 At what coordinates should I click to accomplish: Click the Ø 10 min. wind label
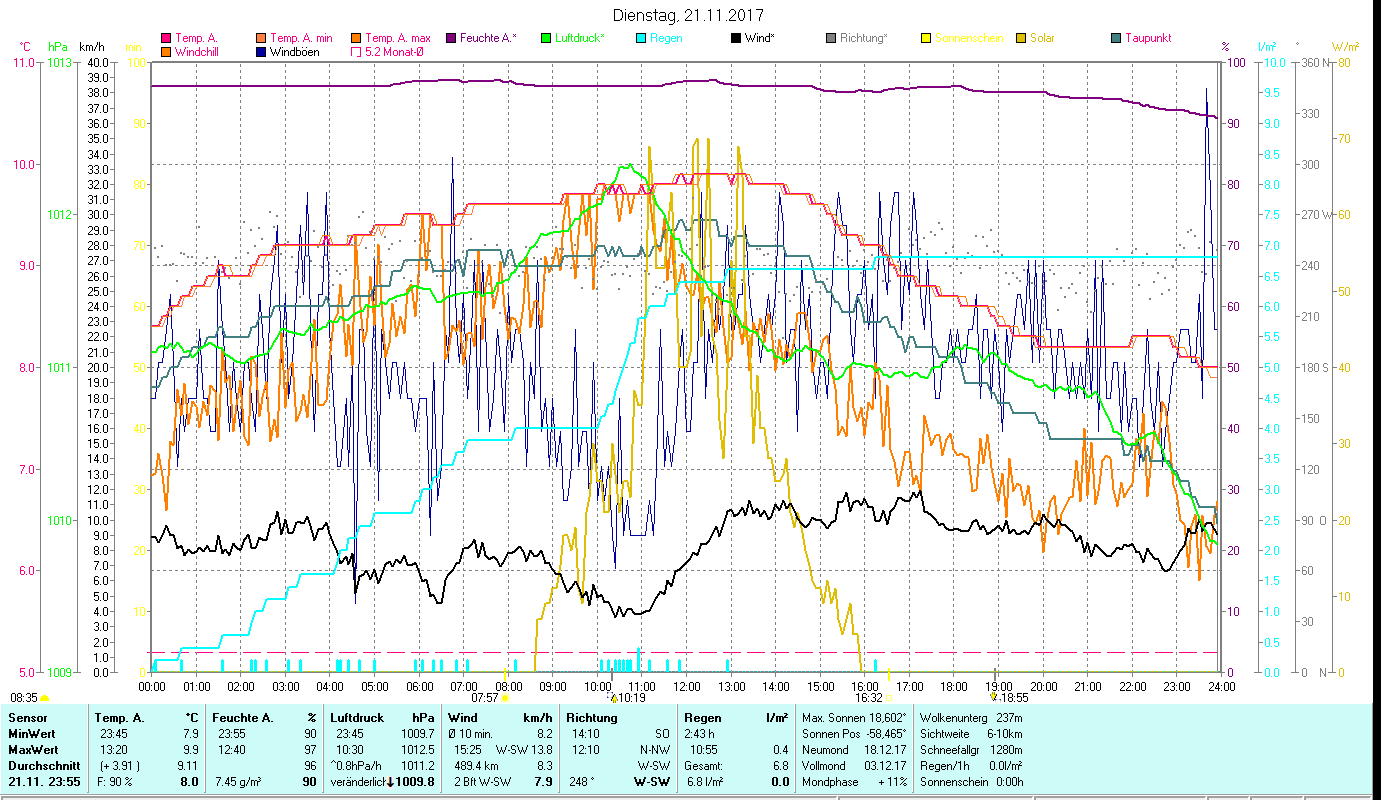(x=472, y=734)
